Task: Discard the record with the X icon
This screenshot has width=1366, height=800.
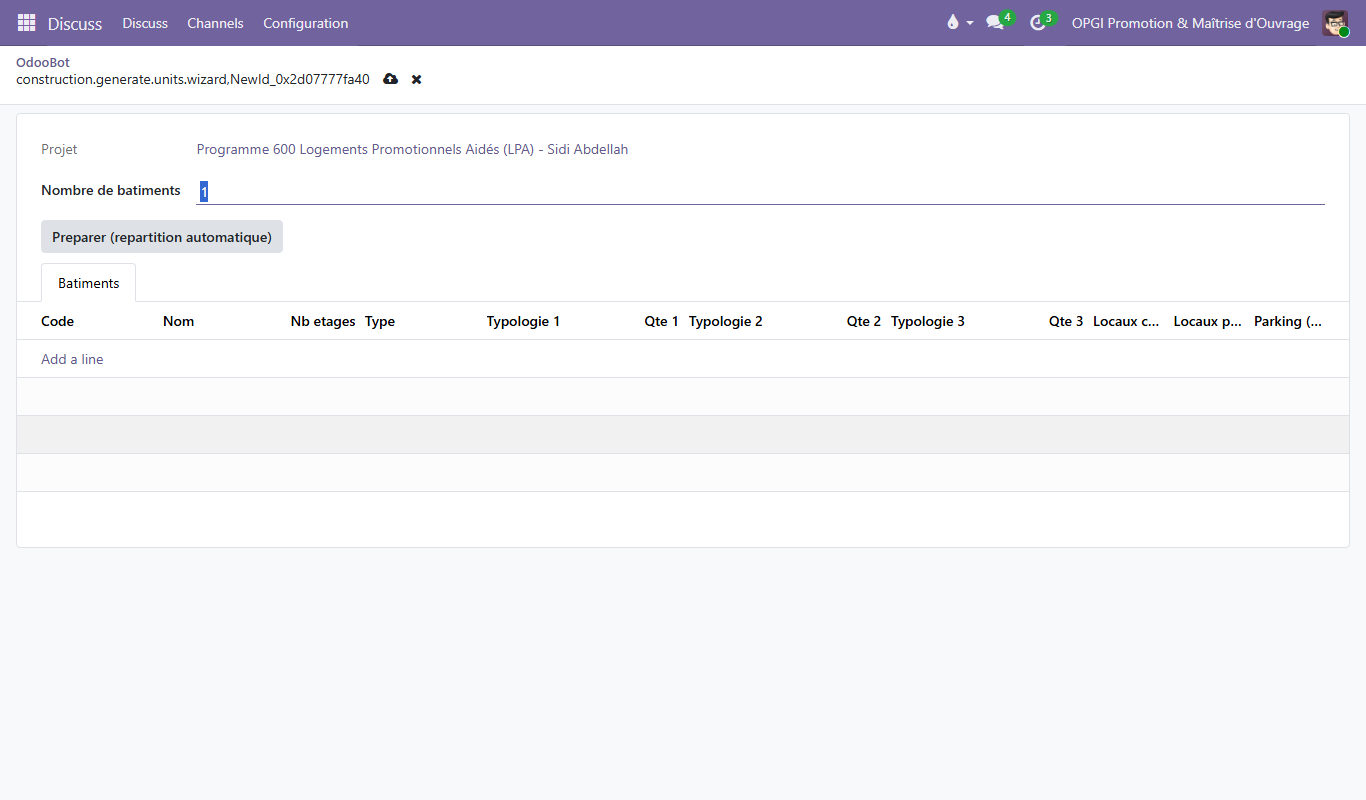Action: point(417,79)
